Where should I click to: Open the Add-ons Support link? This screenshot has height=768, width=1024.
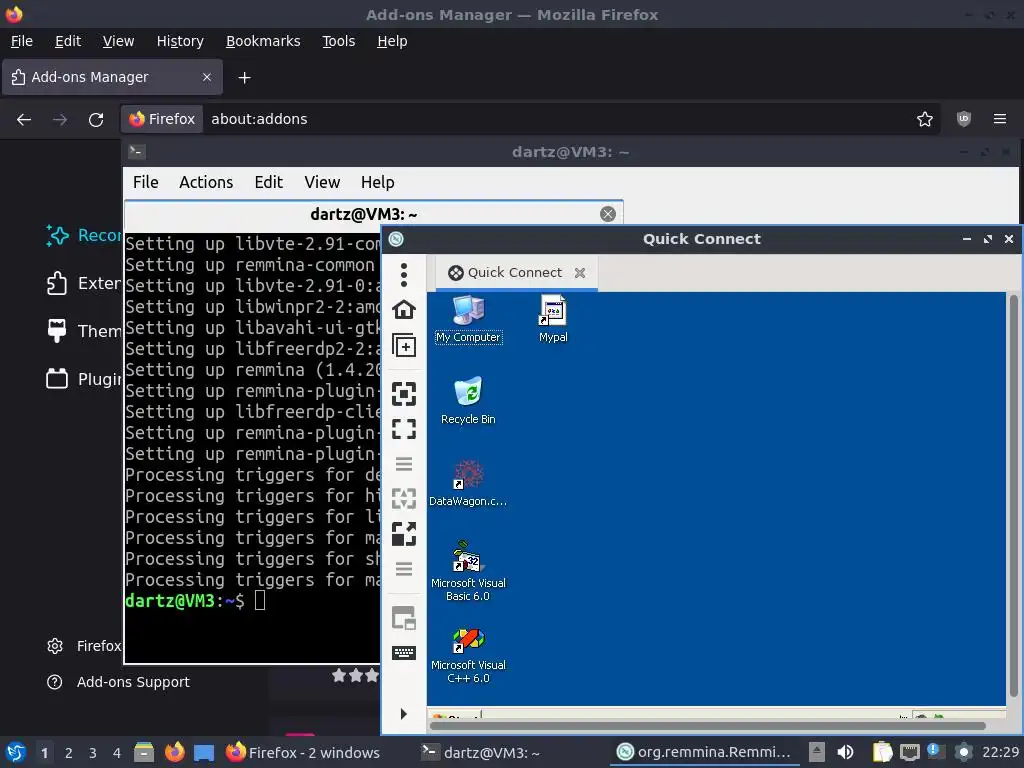pos(118,682)
